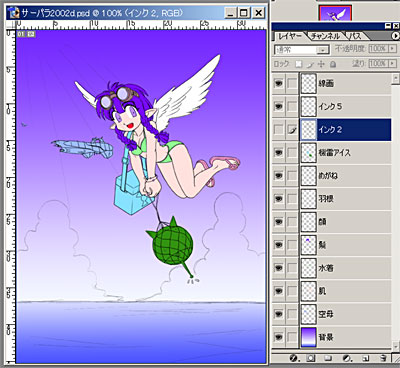Add a layer mask

click(x=311, y=358)
